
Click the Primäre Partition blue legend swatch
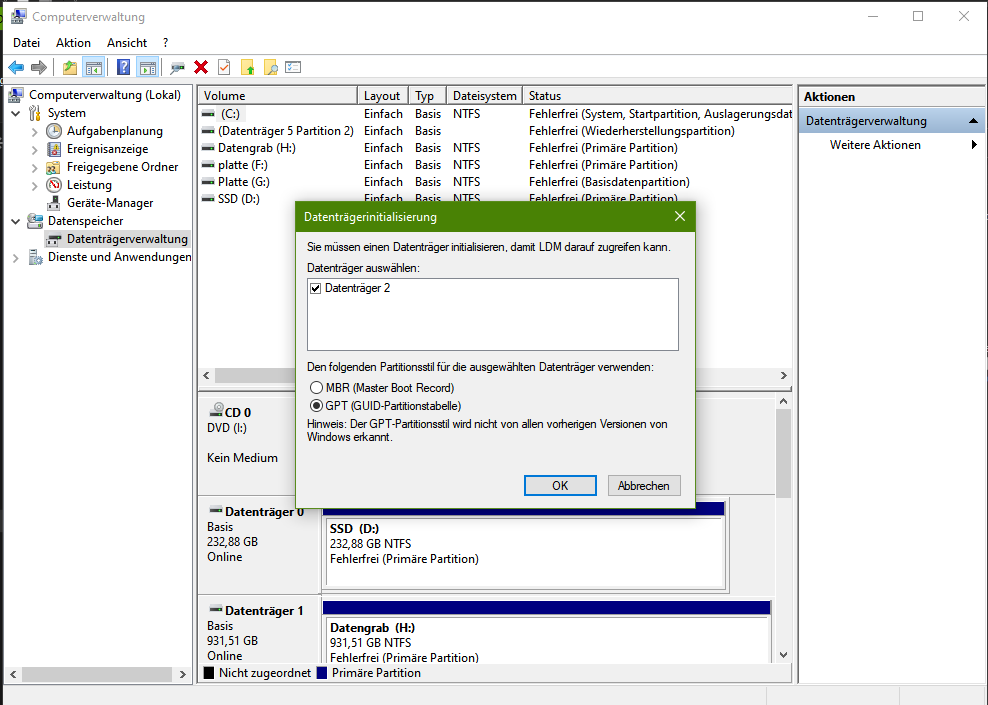tap(322, 673)
